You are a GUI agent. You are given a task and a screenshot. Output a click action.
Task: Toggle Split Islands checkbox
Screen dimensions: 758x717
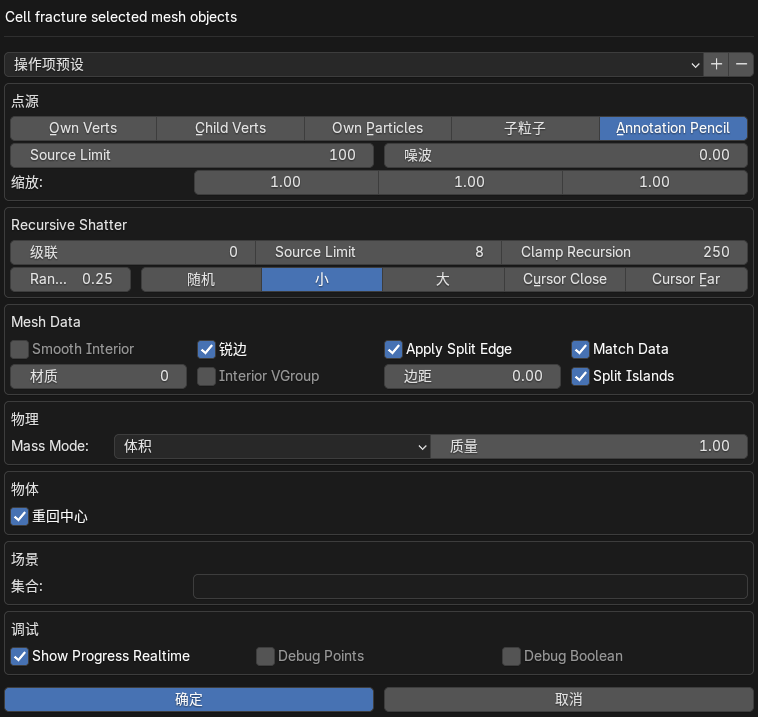point(580,376)
